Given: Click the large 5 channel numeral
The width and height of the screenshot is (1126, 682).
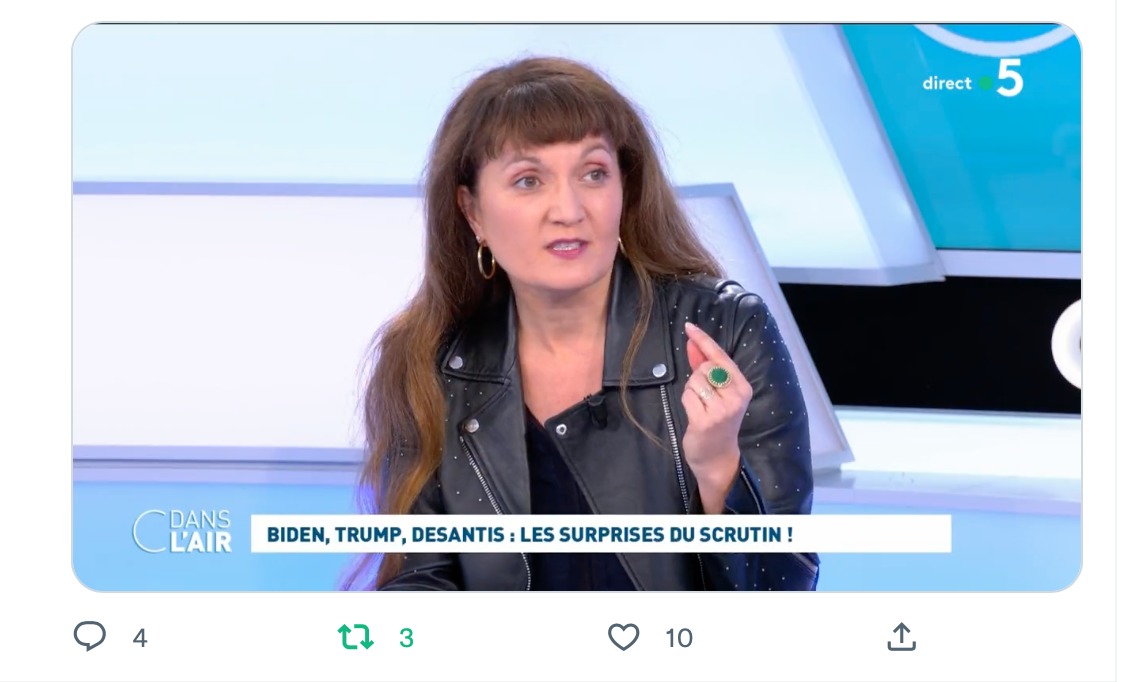Looking at the screenshot, I should [1010, 79].
